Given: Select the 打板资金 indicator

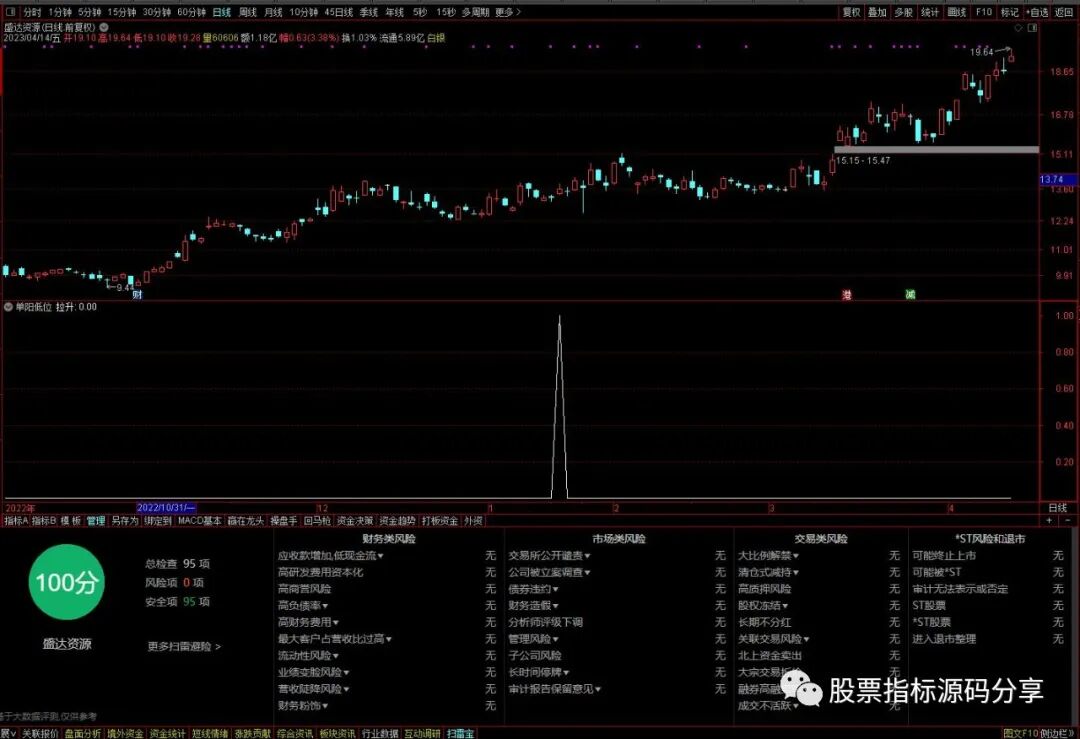Looking at the screenshot, I should tap(439, 521).
